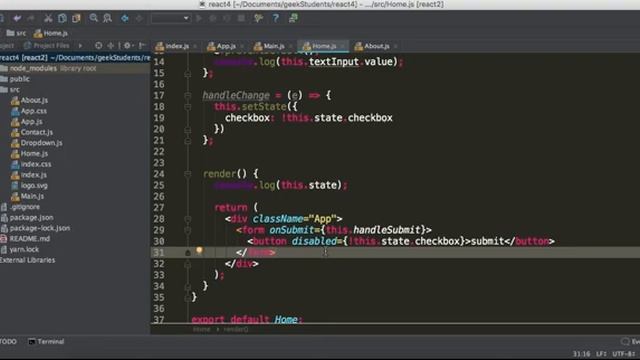Click the UTF-8 encoding in the status bar
The width and height of the screenshot is (640, 360).
pyautogui.click(x=623, y=354)
